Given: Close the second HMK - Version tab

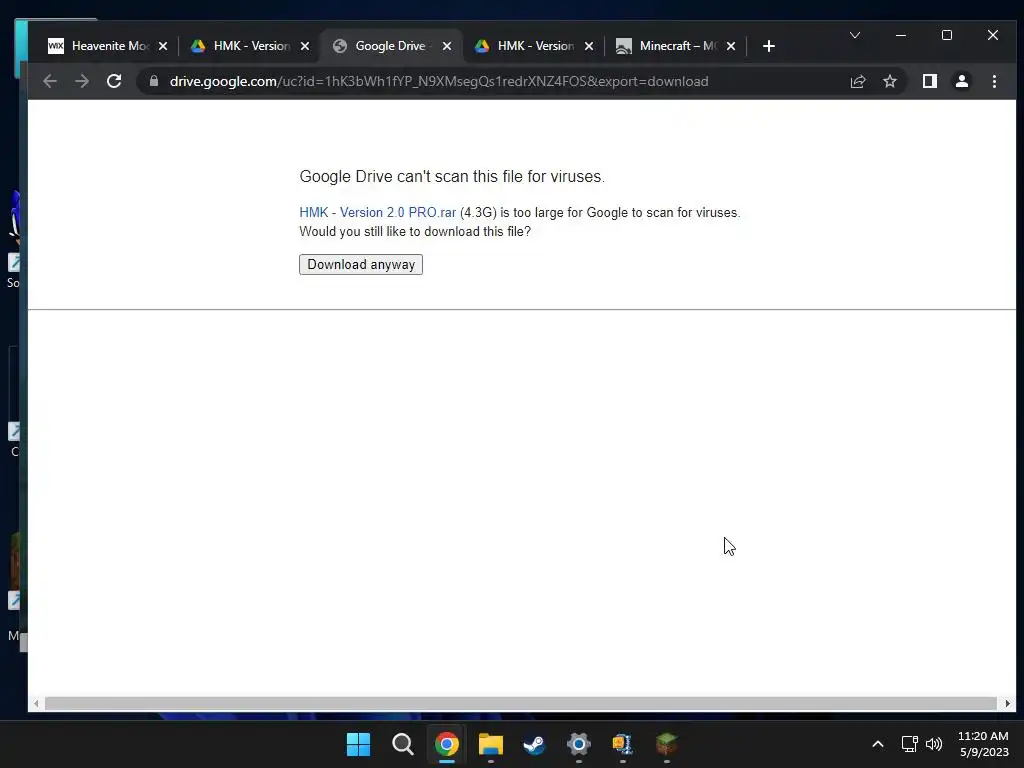Looking at the screenshot, I should (x=589, y=46).
